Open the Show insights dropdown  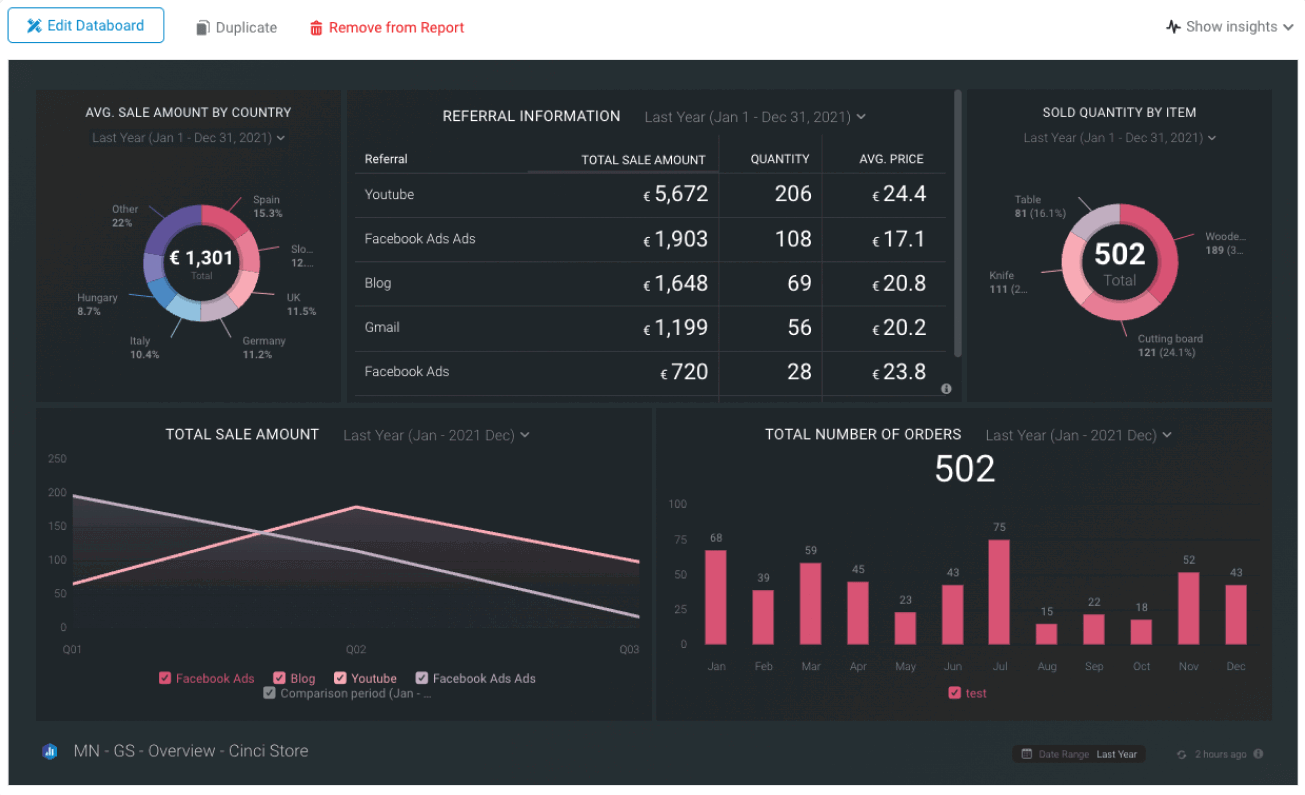pos(1230,26)
